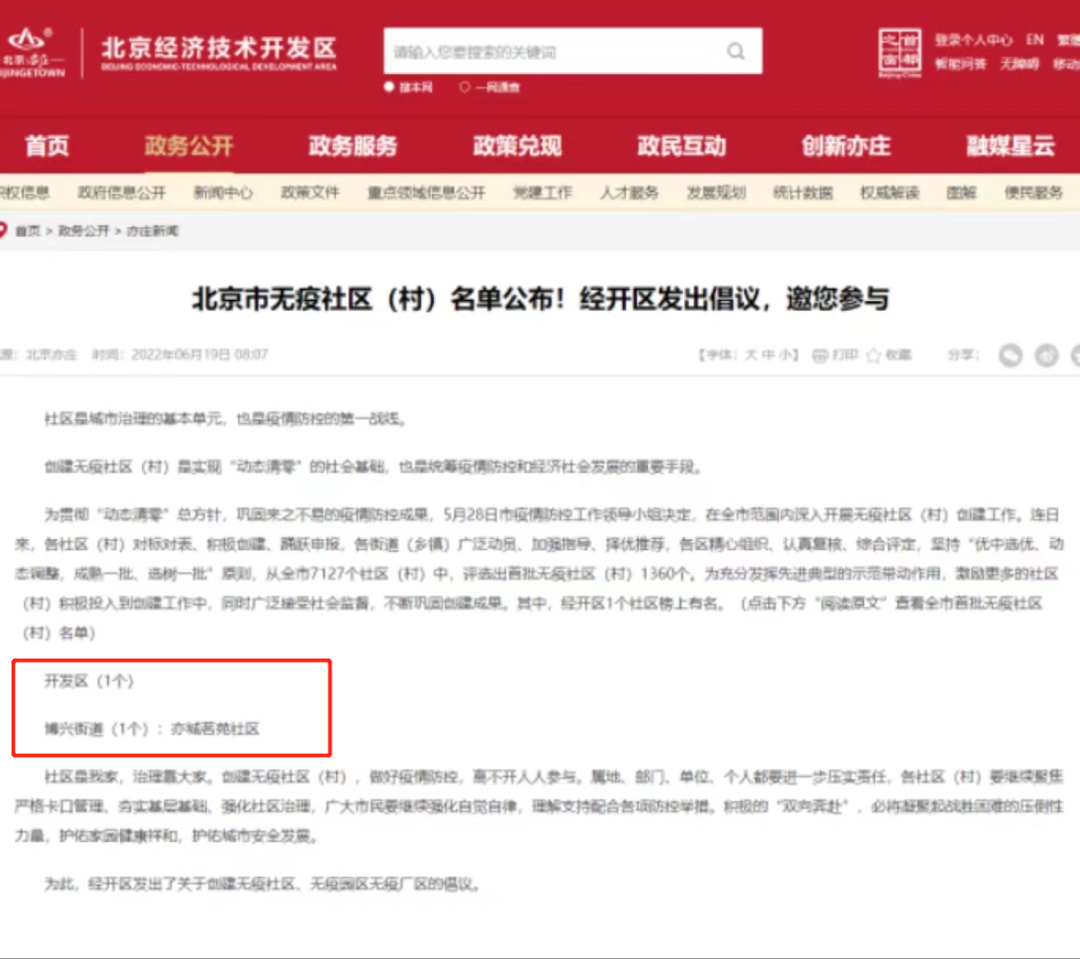
Task: Open the 政务服务 main navigation item
Action: [x=353, y=145]
